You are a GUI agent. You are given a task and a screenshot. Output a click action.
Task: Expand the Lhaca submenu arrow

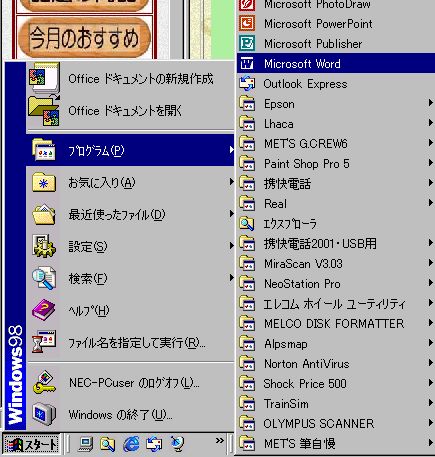[x=431, y=123]
